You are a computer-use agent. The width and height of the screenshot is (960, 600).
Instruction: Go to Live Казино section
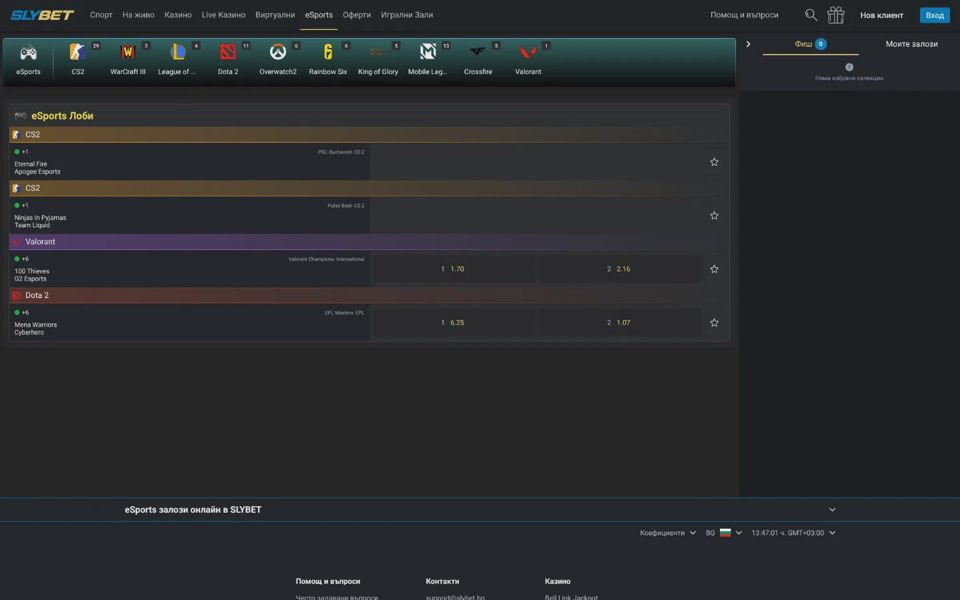point(223,15)
